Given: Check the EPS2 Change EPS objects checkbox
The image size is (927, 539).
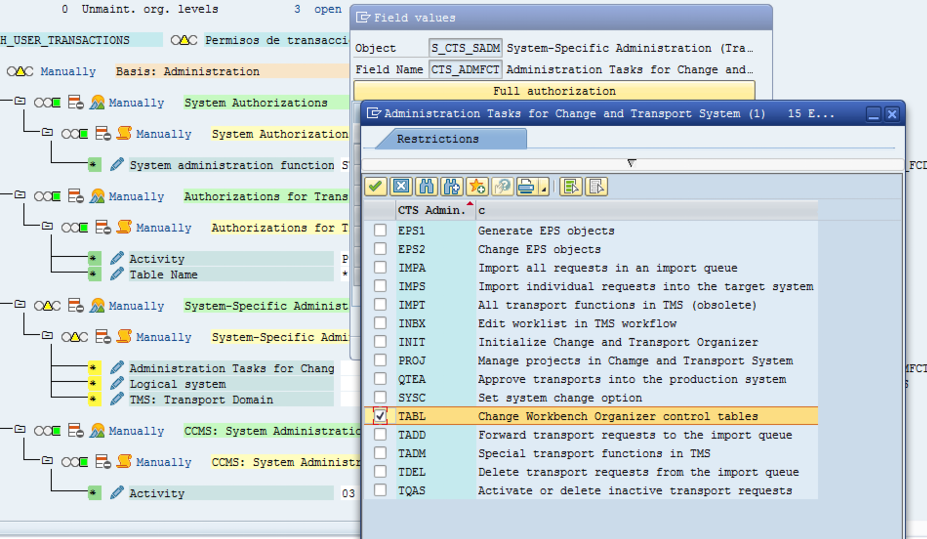Looking at the screenshot, I should point(380,249).
